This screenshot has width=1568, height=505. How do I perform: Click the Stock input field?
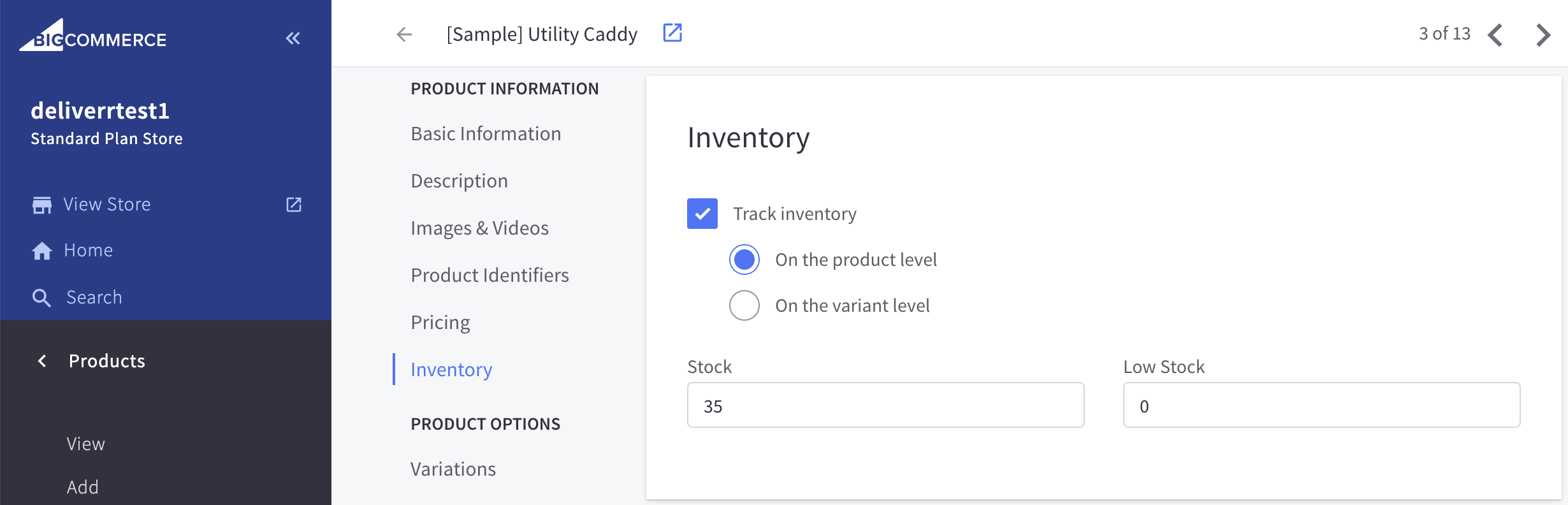(x=886, y=405)
